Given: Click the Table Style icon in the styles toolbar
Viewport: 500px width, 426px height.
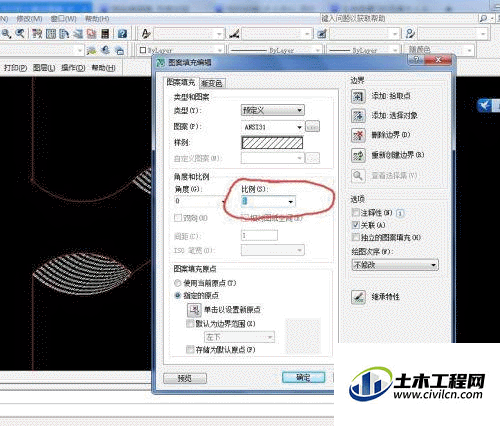Looking at the screenshot, I should tap(322, 33).
